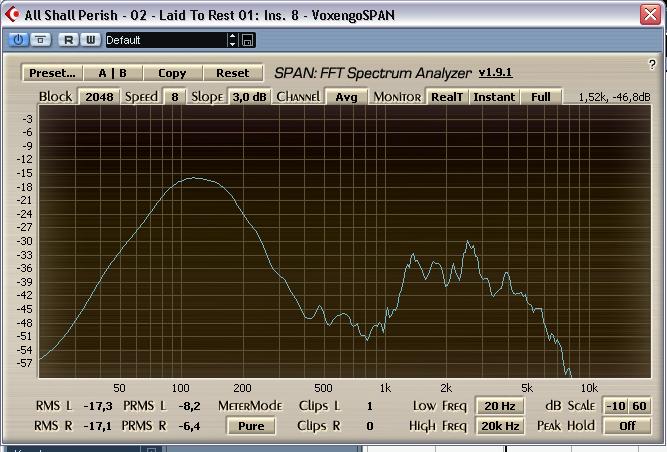Screen dimensions: 667x452
Task: Toggle the A | B comparison button
Action: (113, 73)
